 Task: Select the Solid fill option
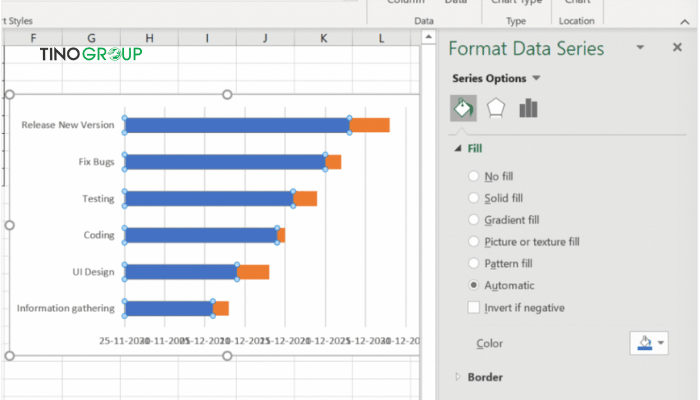(x=474, y=198)
